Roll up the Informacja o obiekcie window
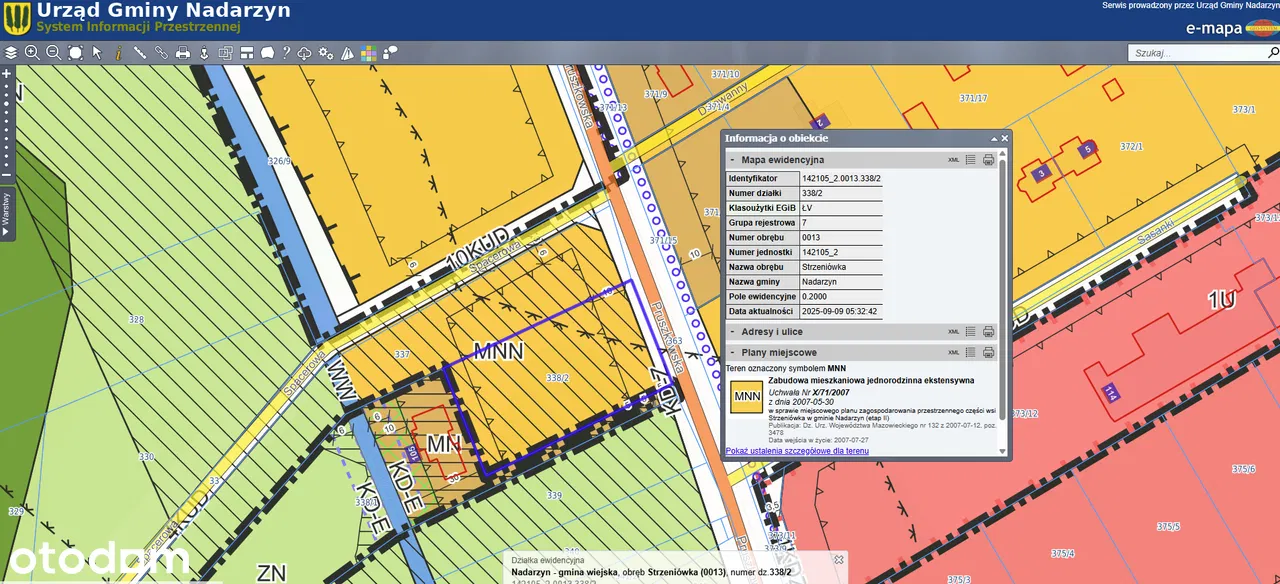Screen dimensions: 1280x584 pos(994,138)
